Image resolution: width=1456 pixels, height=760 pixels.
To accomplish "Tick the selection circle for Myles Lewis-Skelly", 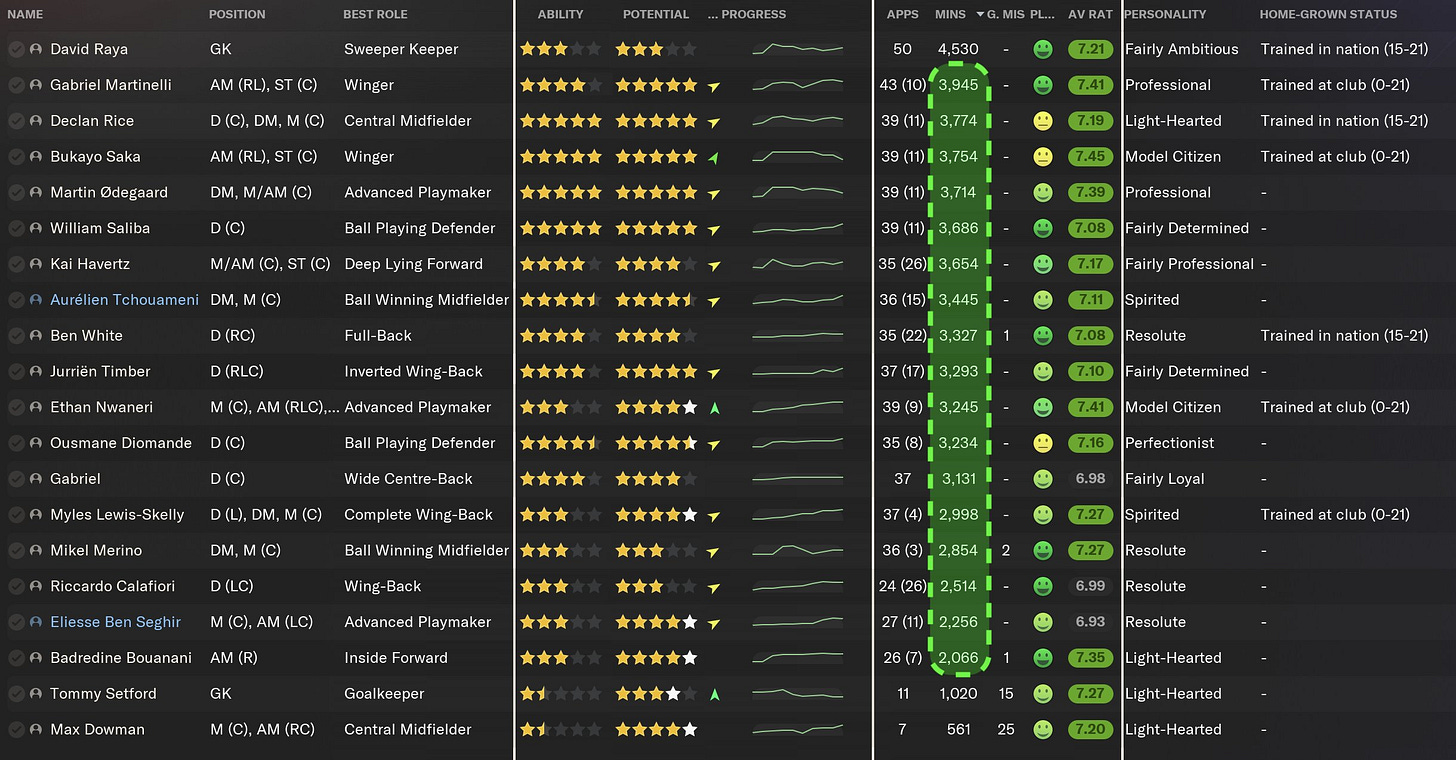I will [16, 515].
